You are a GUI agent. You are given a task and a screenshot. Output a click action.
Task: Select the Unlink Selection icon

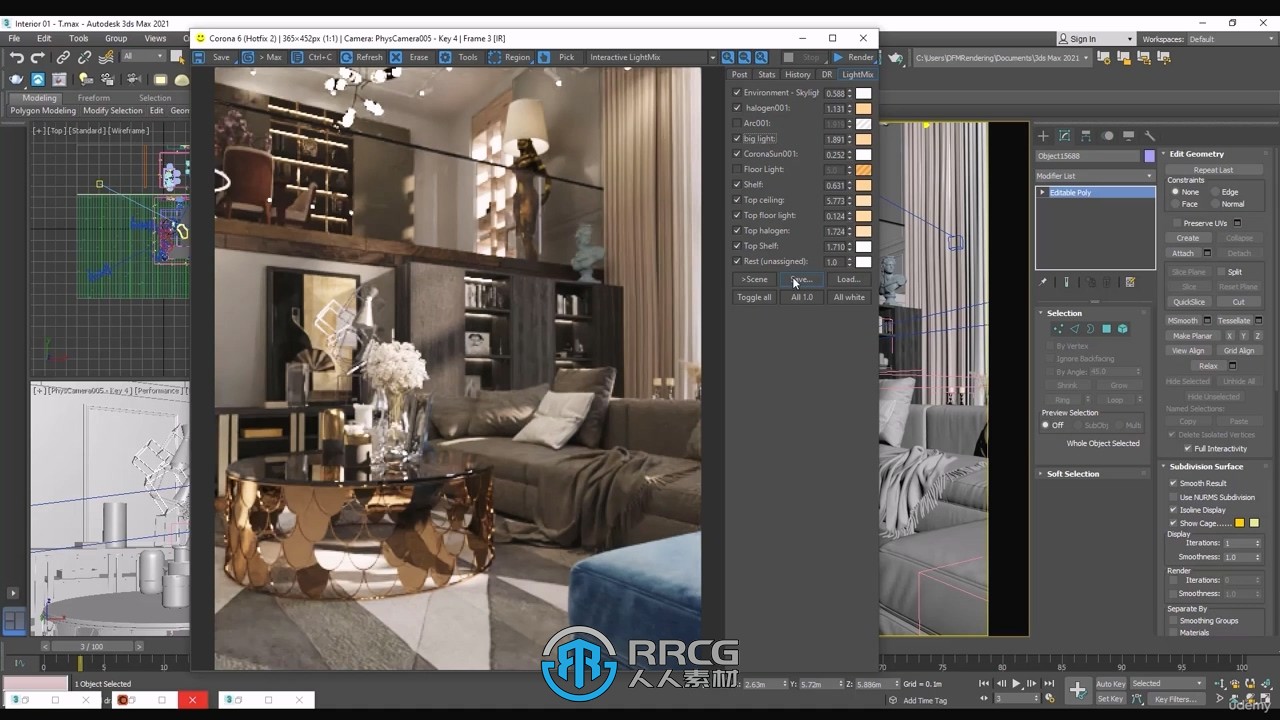coord(85,58)
